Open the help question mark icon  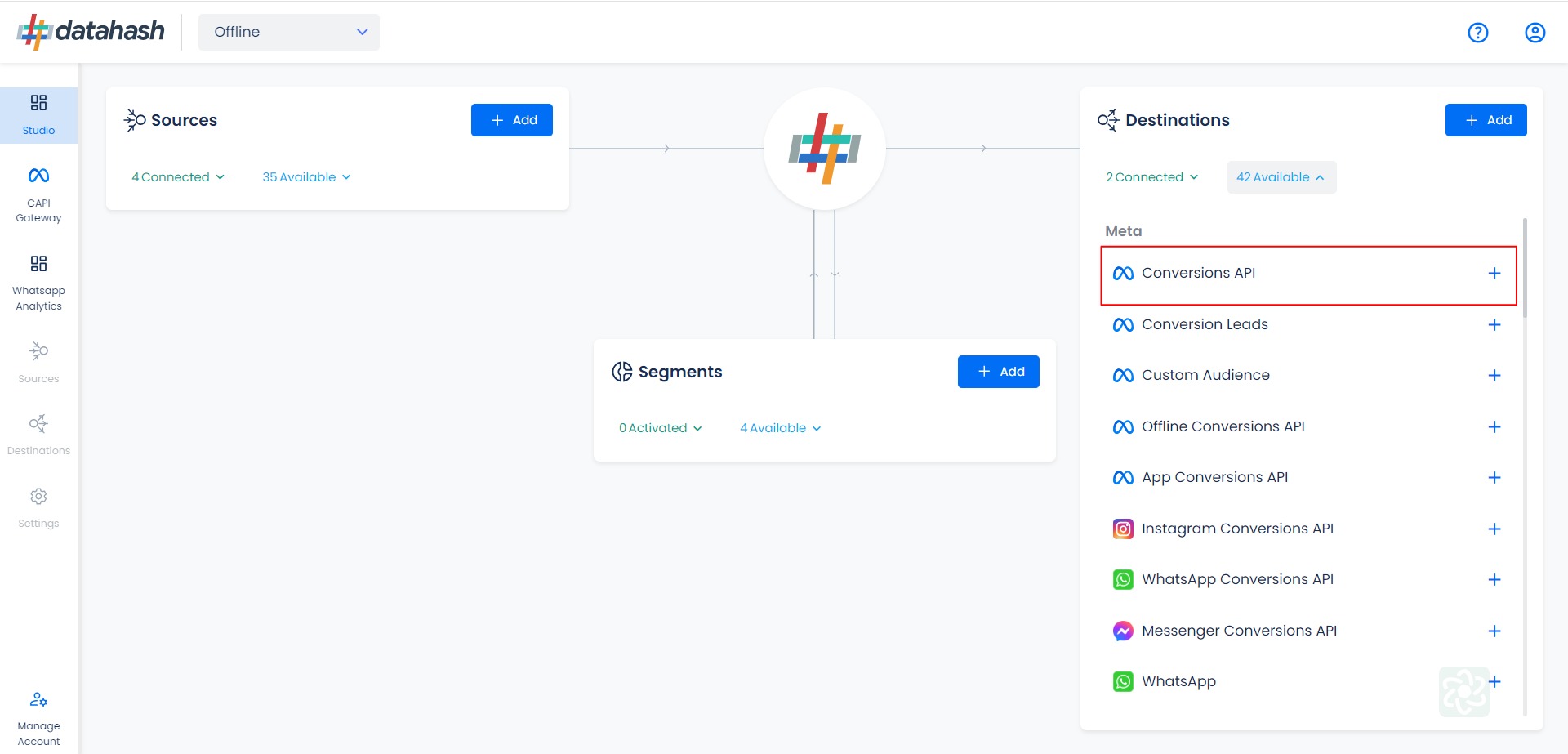[1477, 33]
